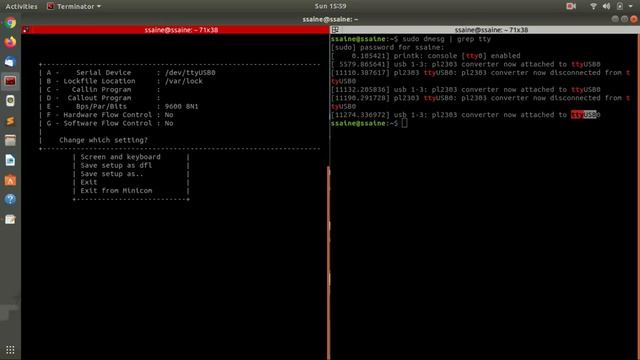The image size is (640, 360).
Task: Launch Sublime Text from the dock
Action: [10, 120]
